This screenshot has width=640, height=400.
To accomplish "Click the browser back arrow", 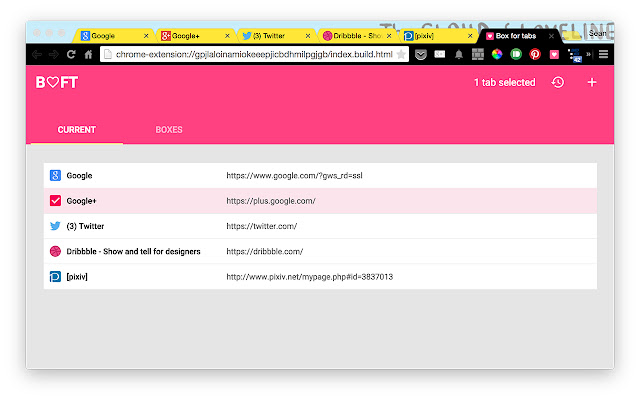I will (x=37, y=54).
